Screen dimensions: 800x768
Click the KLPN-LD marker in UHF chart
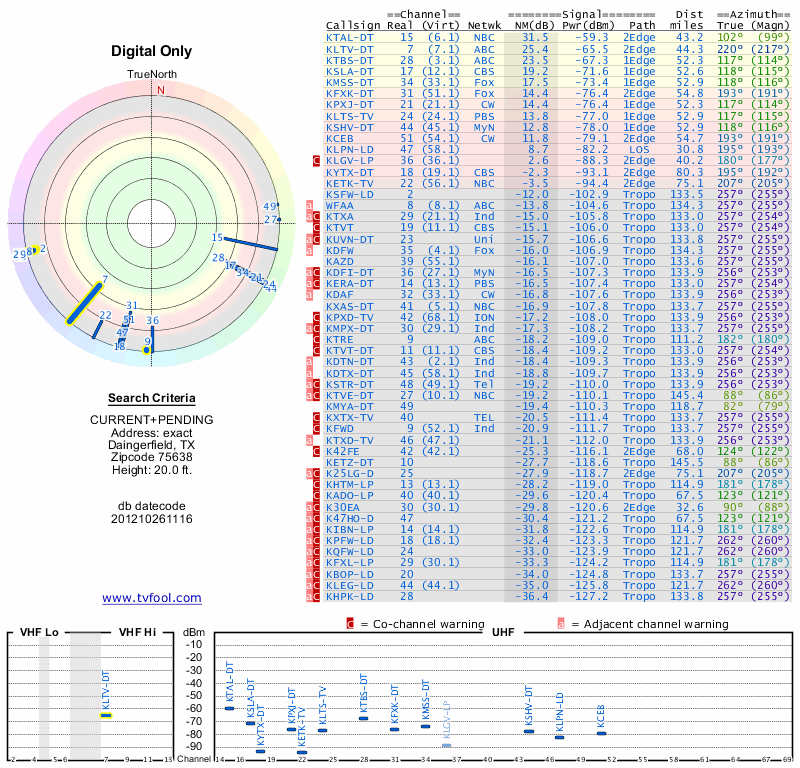(560, 737)
